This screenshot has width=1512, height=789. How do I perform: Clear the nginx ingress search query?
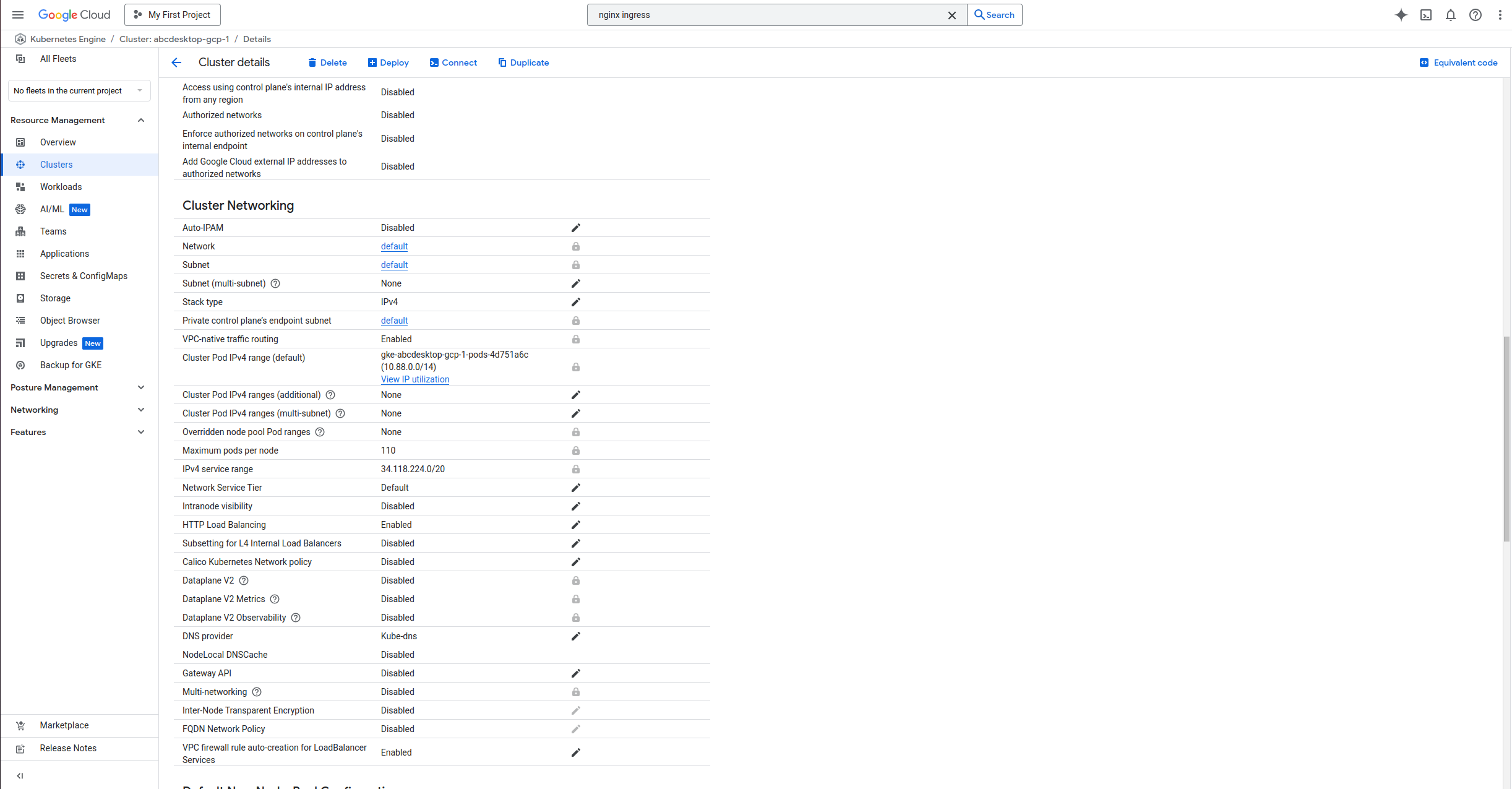click(x=952, y=14)
